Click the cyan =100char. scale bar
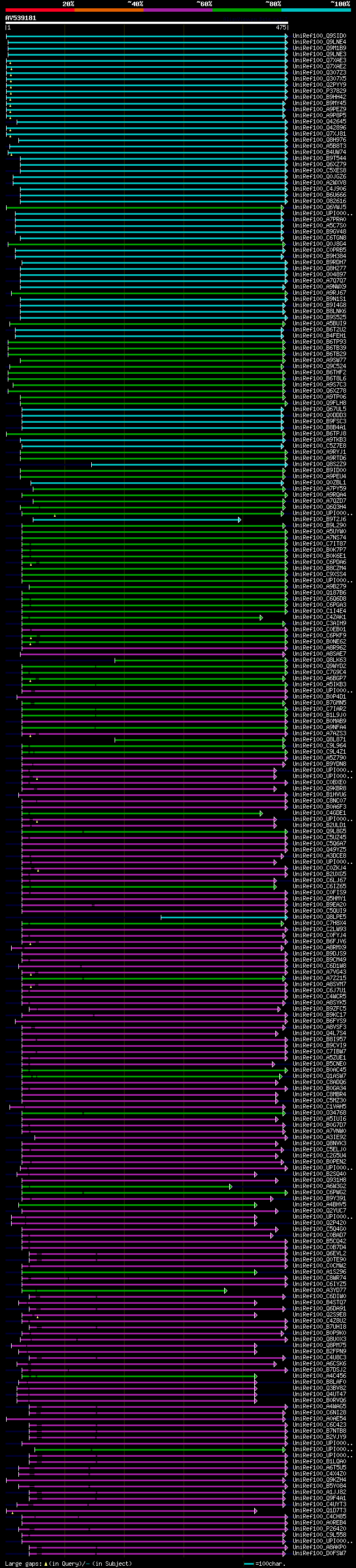Image resolution: width=356 pixels, height=1568 pixels. point(249,1563)
